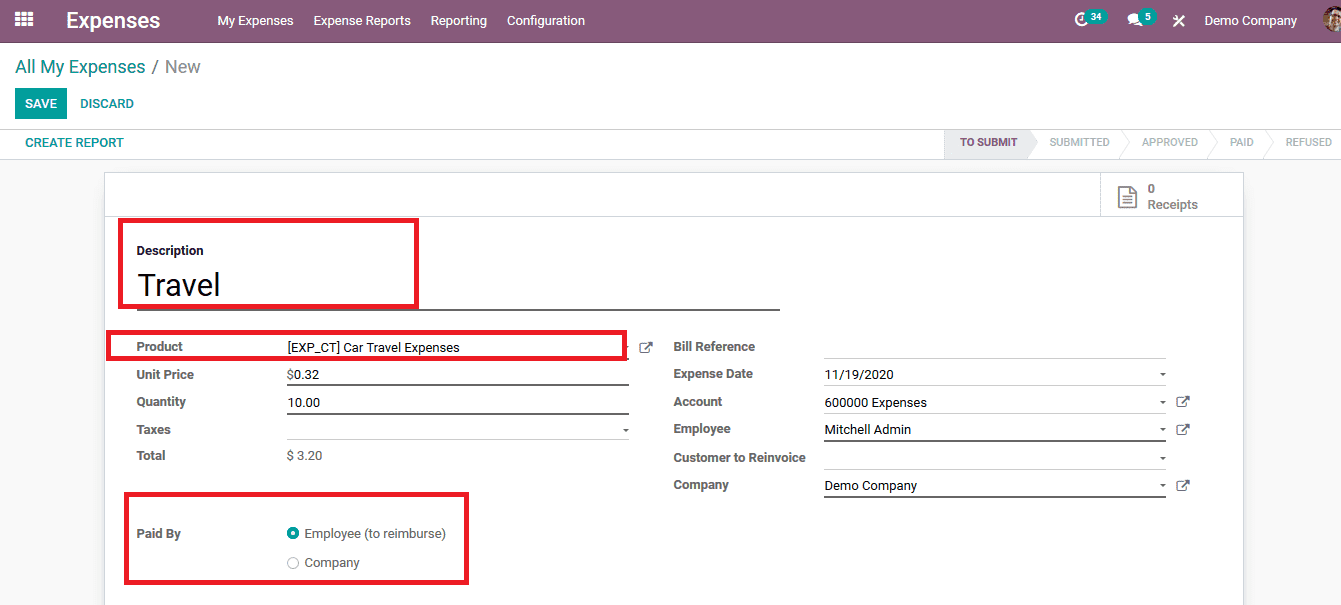Click the Approved status stage
Viewport: 1341px width, 605px height.
point(1170,143)
